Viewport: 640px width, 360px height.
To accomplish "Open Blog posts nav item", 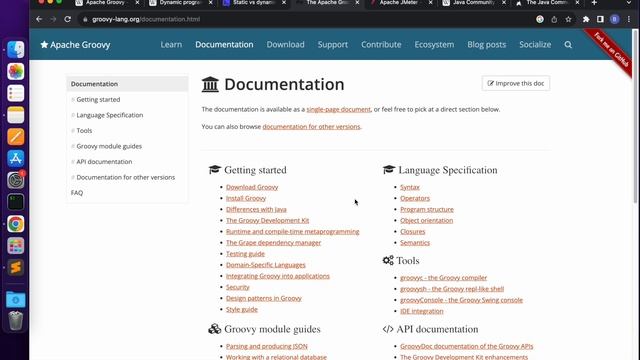I will coord(487,44).
